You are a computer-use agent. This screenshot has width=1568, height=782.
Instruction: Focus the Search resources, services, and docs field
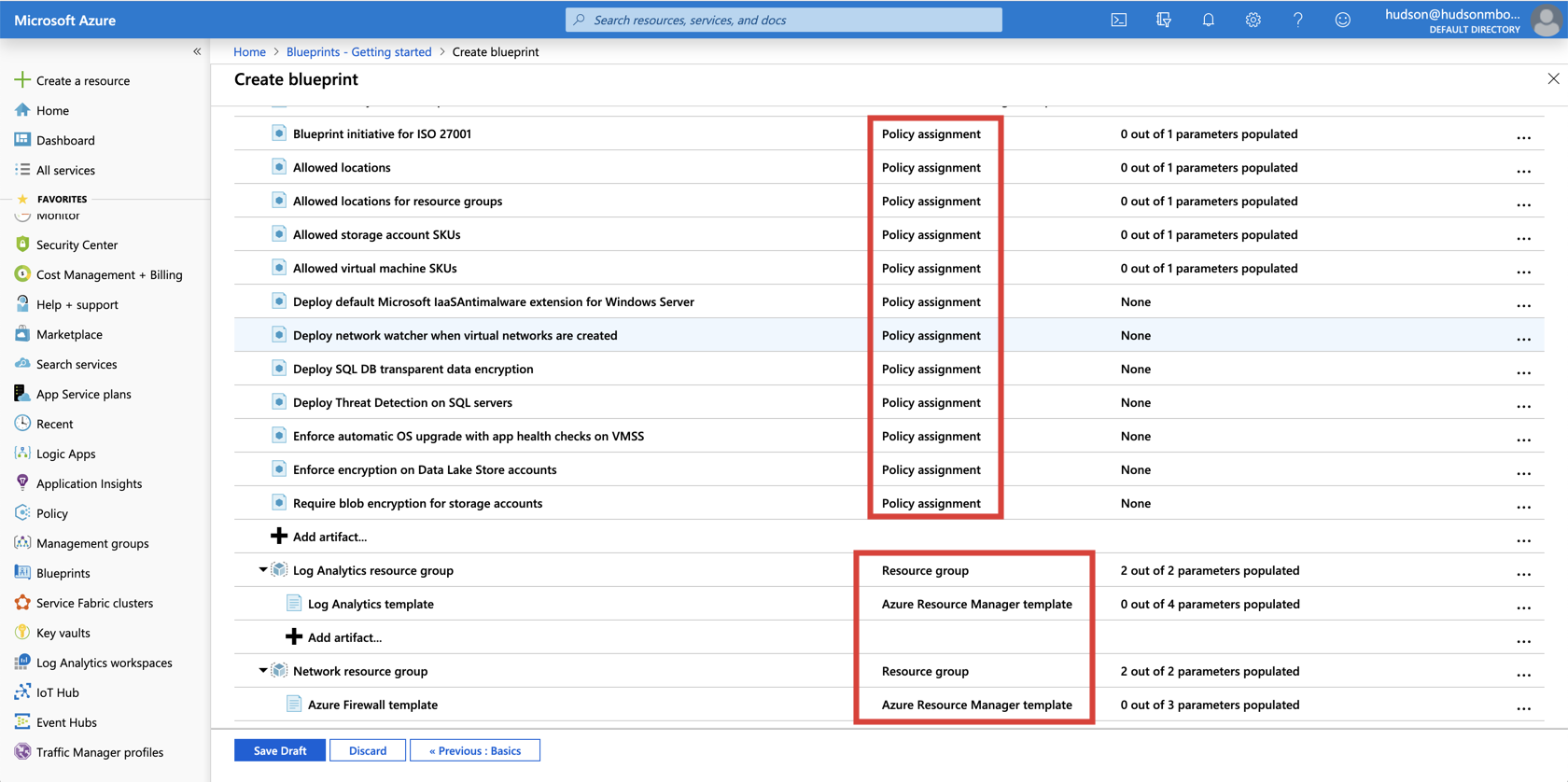(x=784, y=20)
